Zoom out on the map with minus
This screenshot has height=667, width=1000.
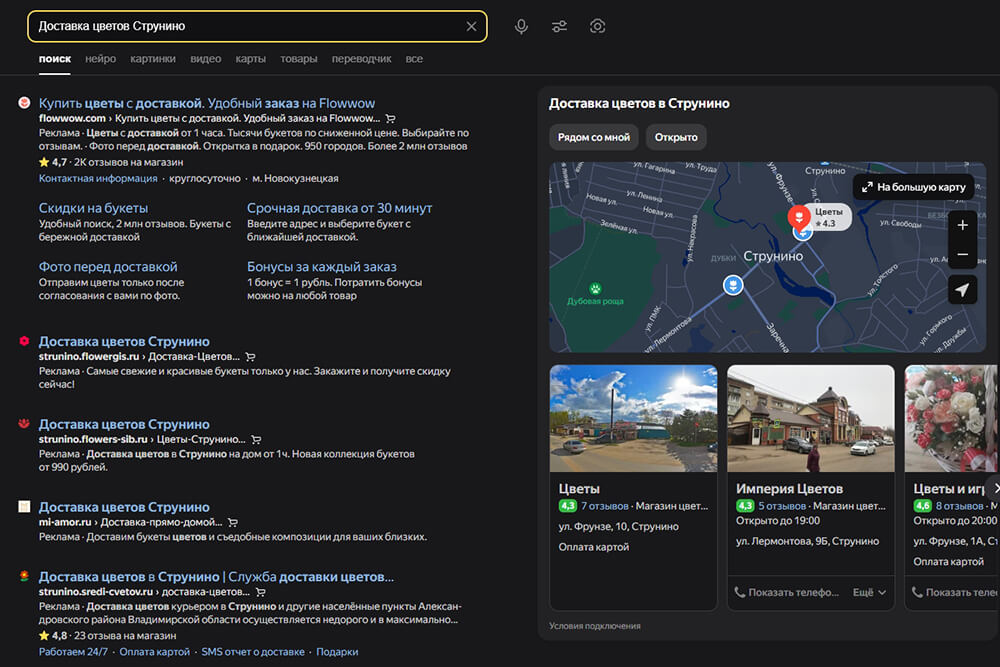962,254
